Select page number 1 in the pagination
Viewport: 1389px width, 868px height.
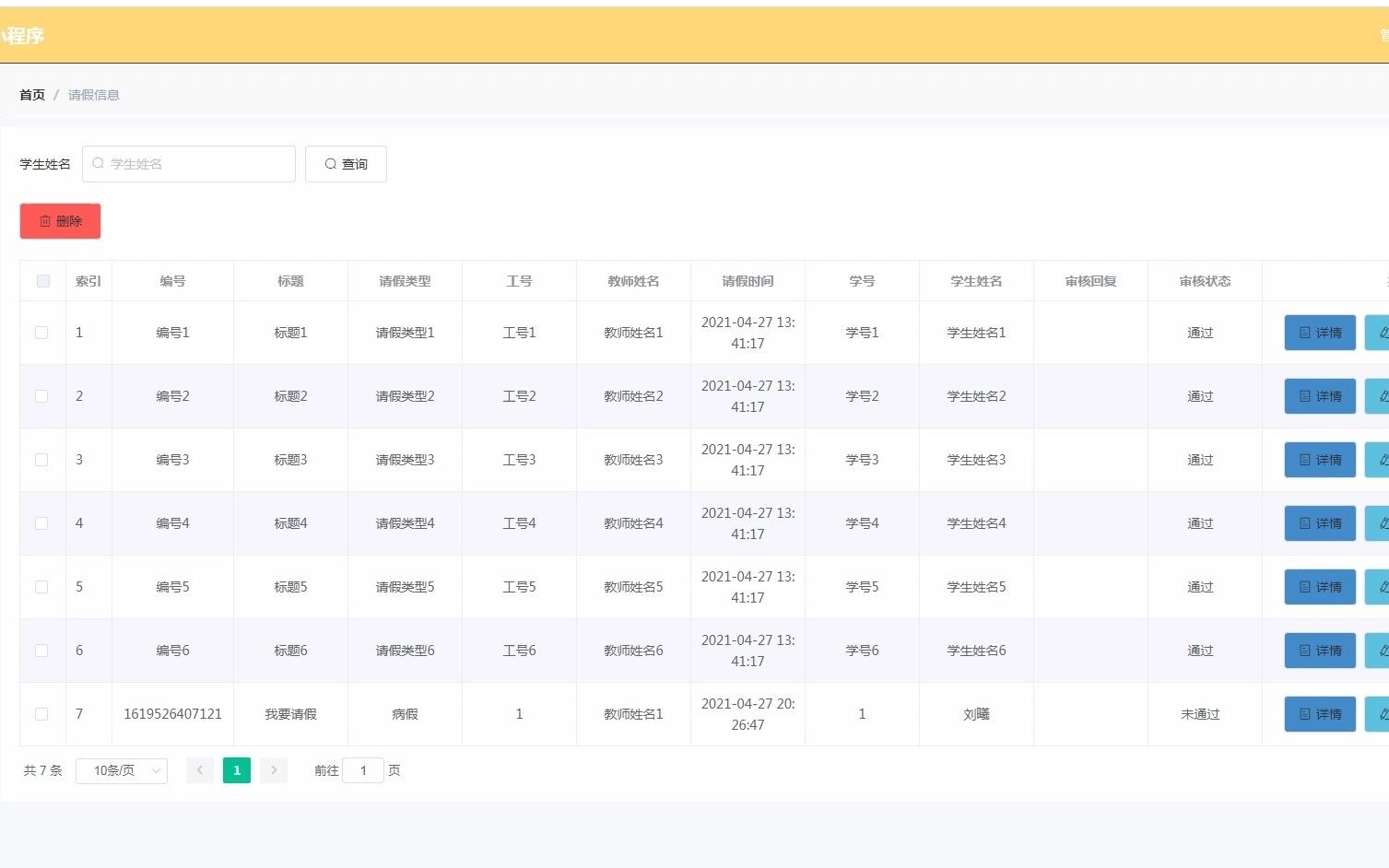click(237, 770)
